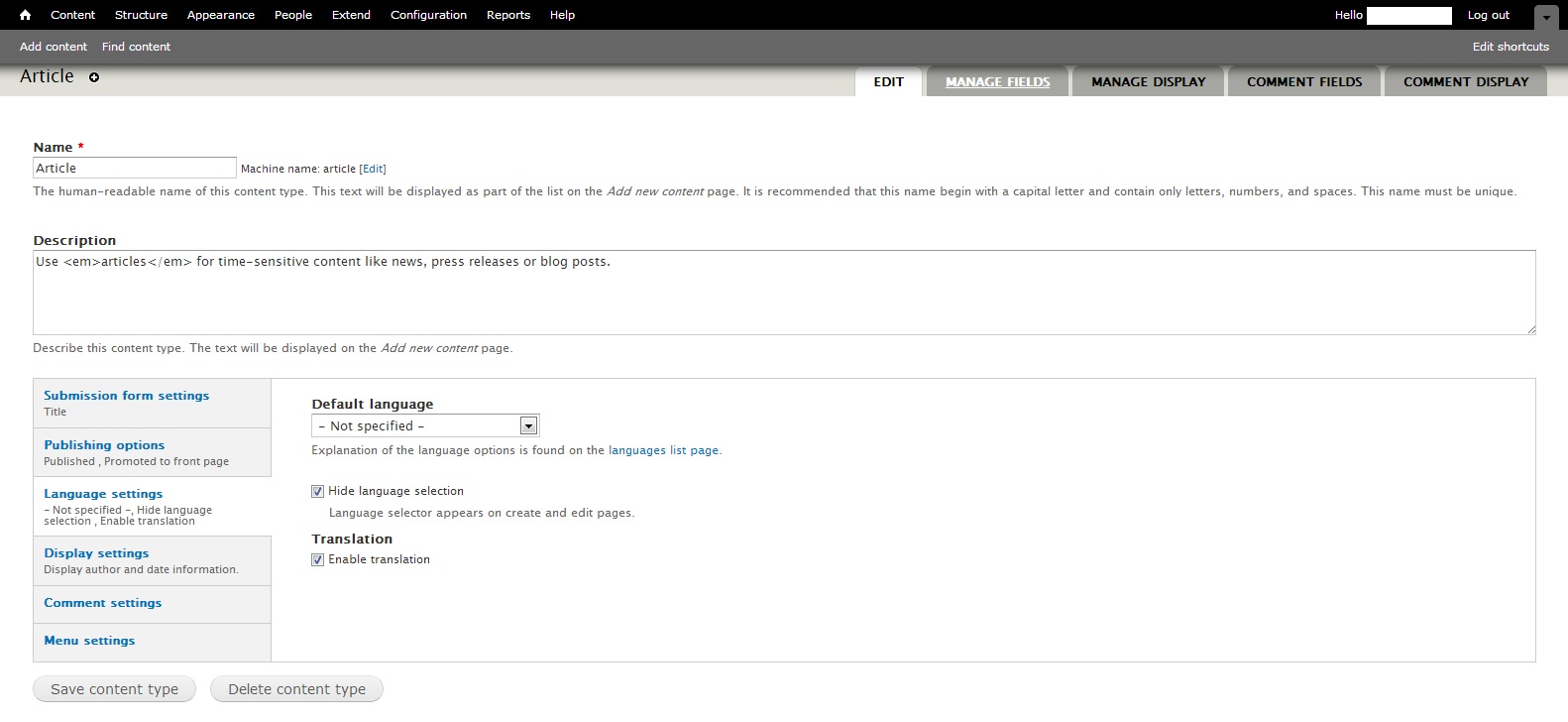The height and width of the screenshot is (722, 1568).
Task: Open the Manage Display tab
Action: tap(1148, 82)
